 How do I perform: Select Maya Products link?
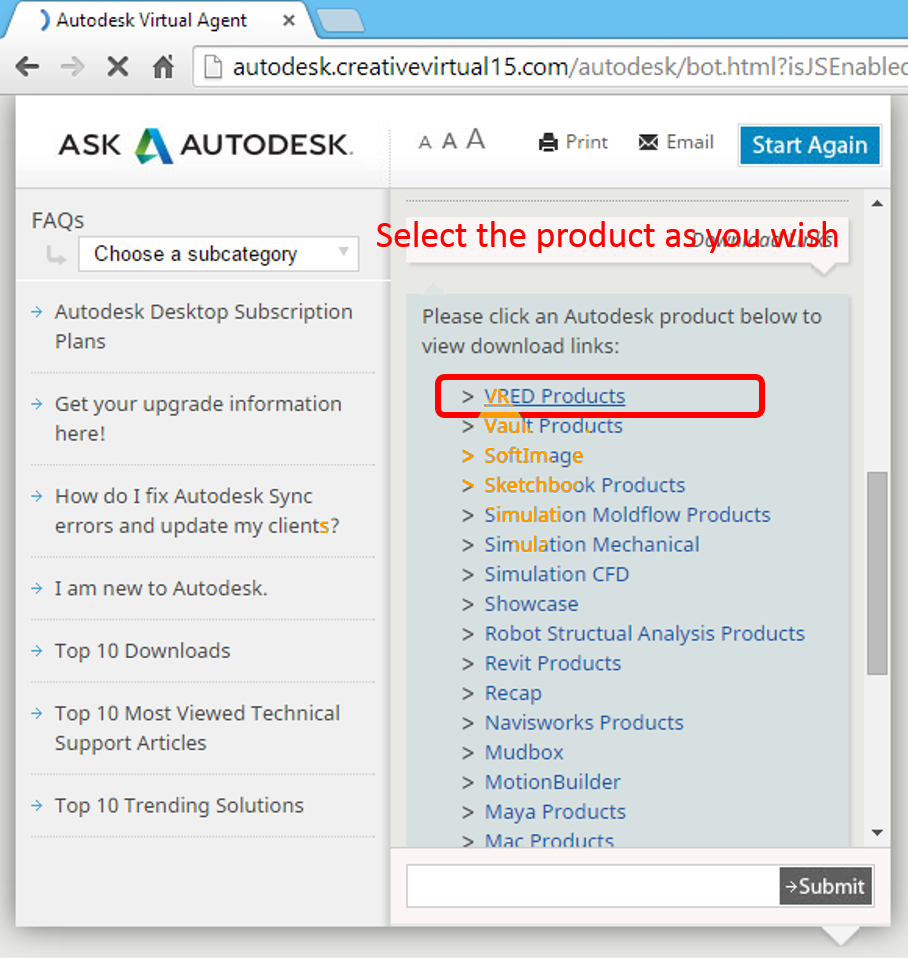click(x=555, y=812)
